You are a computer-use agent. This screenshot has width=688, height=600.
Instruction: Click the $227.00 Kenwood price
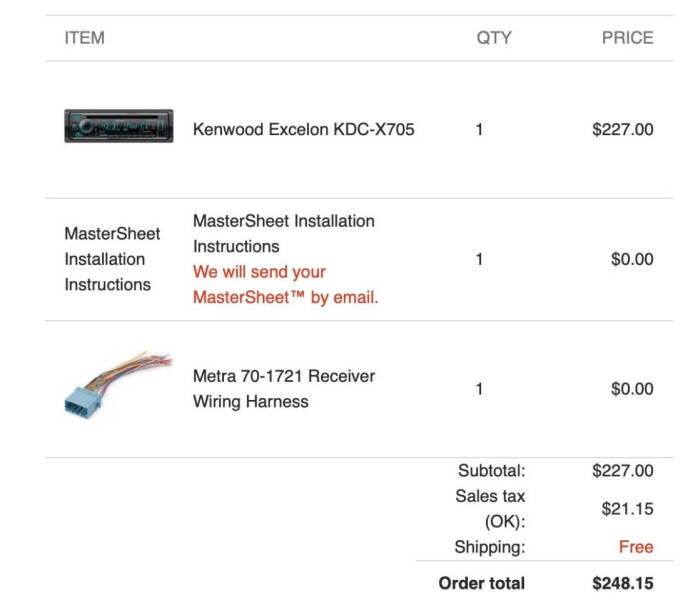(x=623, y=129)
